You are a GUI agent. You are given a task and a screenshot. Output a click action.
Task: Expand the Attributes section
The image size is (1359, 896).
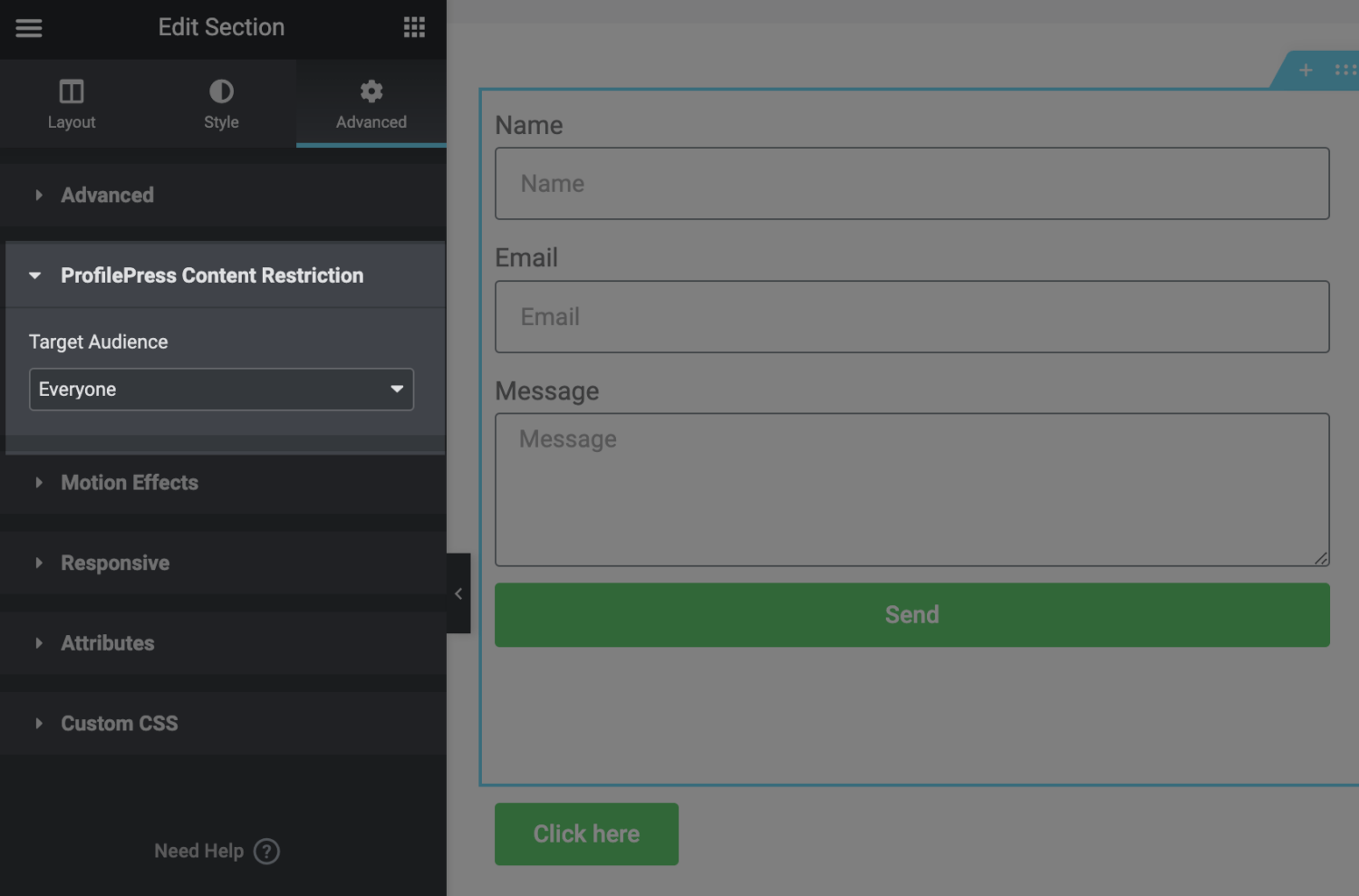tap(107, 642)
